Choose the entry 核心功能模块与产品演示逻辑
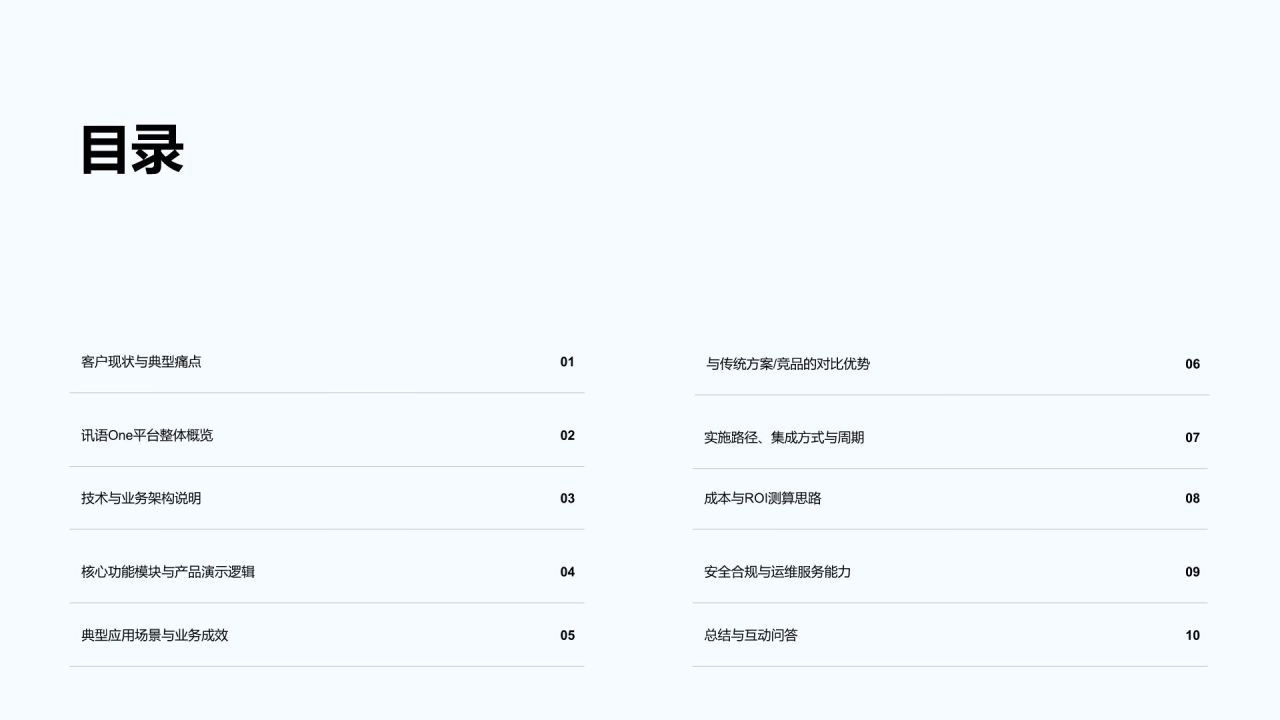The width and height of the screenshot is (1280, 720). 168,572
